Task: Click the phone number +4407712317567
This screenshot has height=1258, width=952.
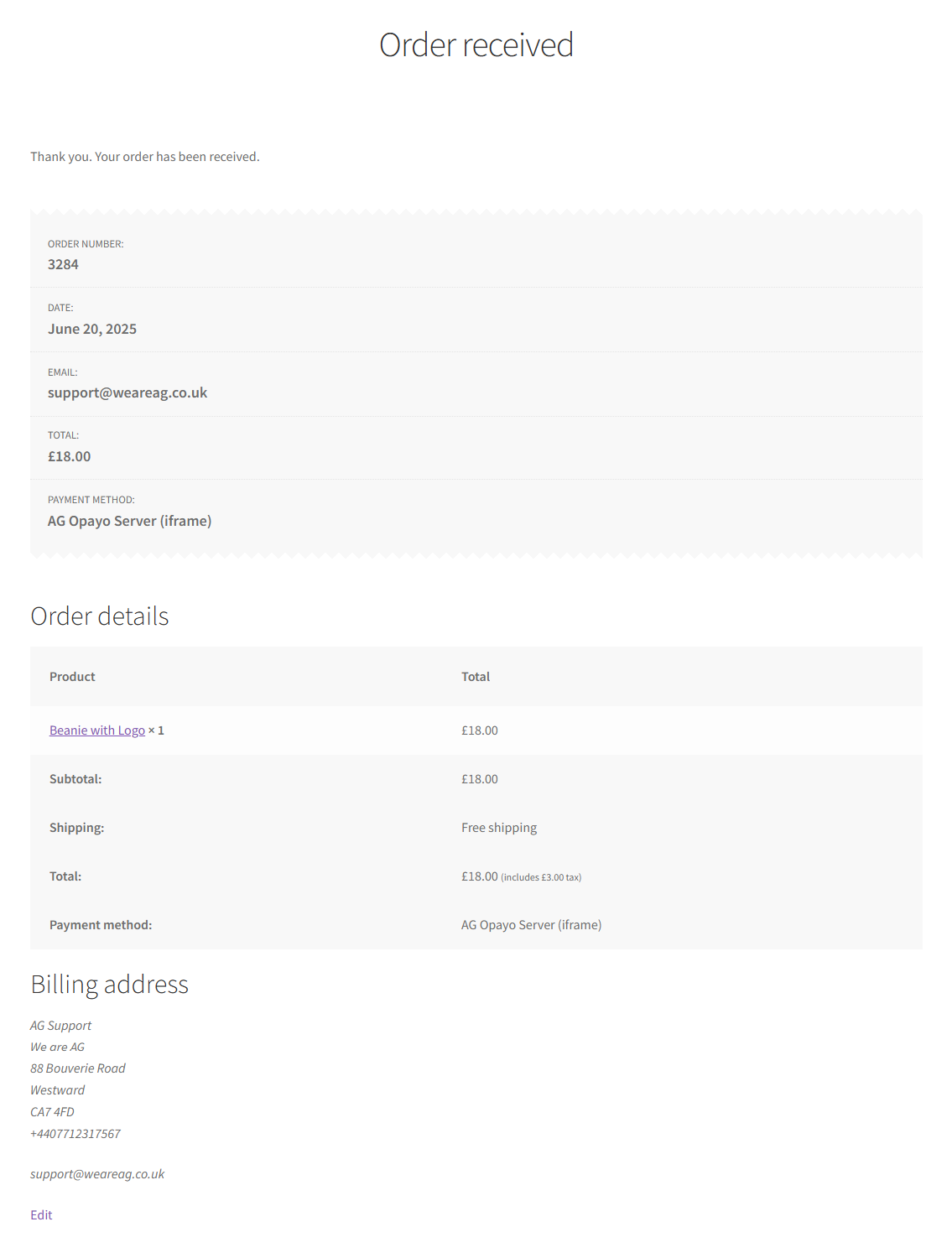Action: pyautogui.click(x=75, y=1134)
